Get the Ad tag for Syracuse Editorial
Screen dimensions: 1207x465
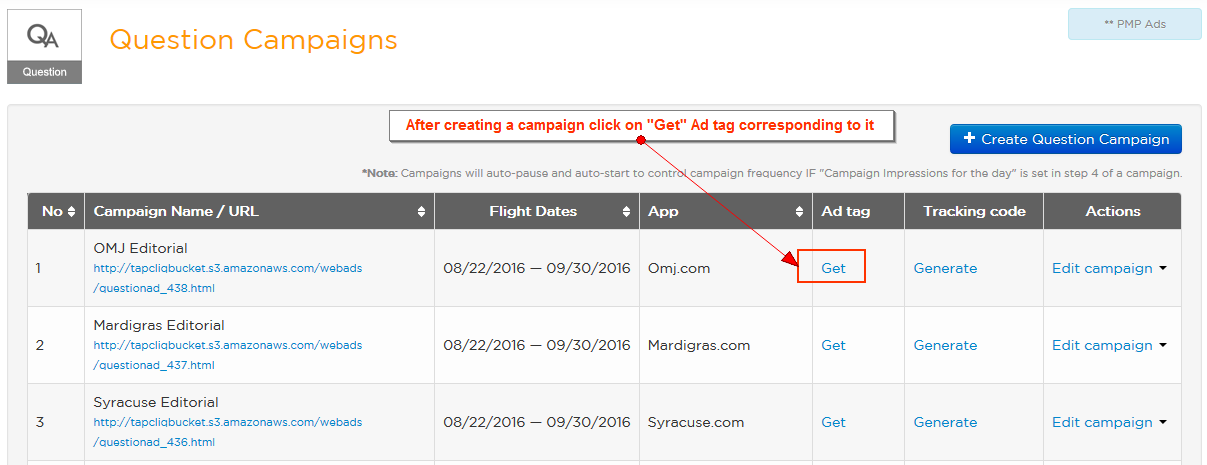click(x=833, y=422)
